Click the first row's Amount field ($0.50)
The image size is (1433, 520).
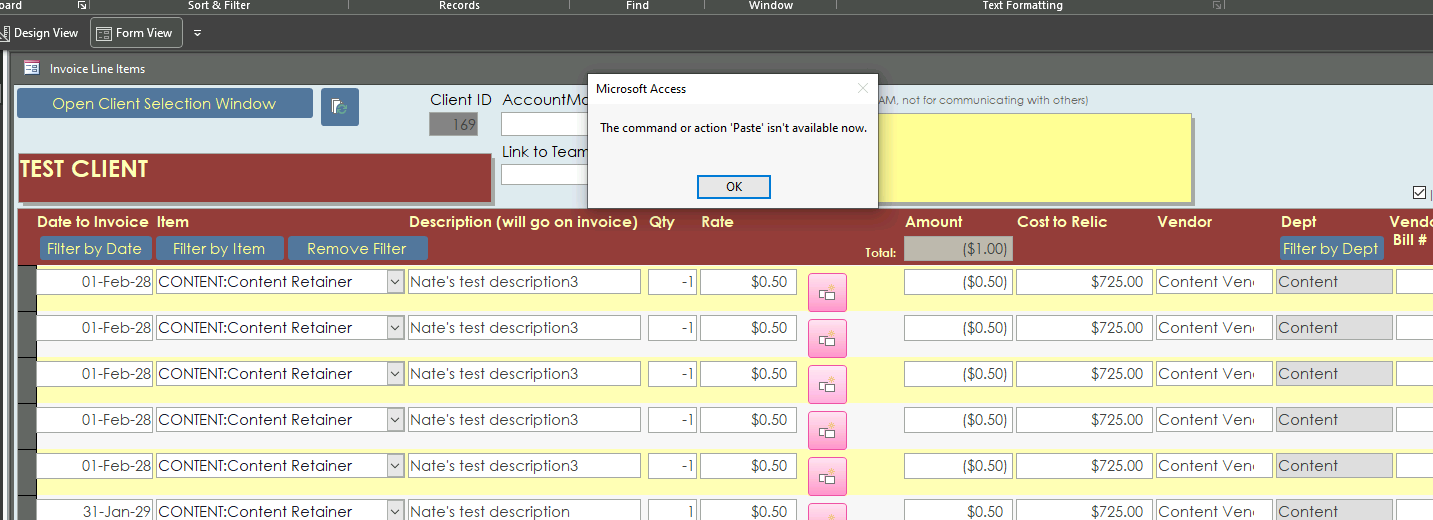[x=958, y=282]
